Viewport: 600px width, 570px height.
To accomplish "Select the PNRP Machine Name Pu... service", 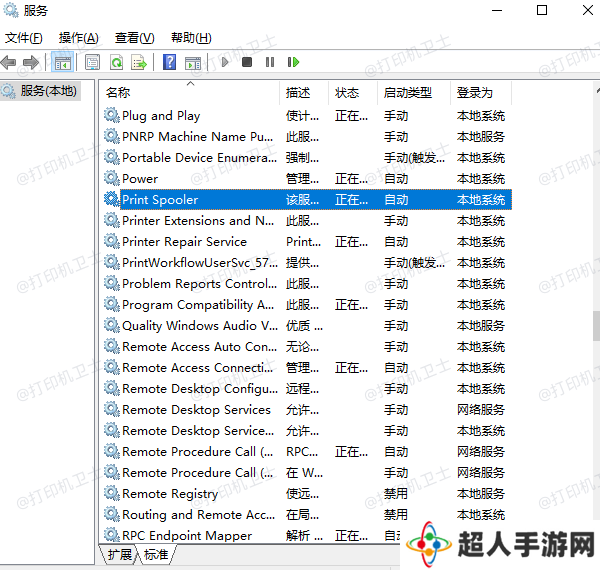I will [x=307, y=137].
